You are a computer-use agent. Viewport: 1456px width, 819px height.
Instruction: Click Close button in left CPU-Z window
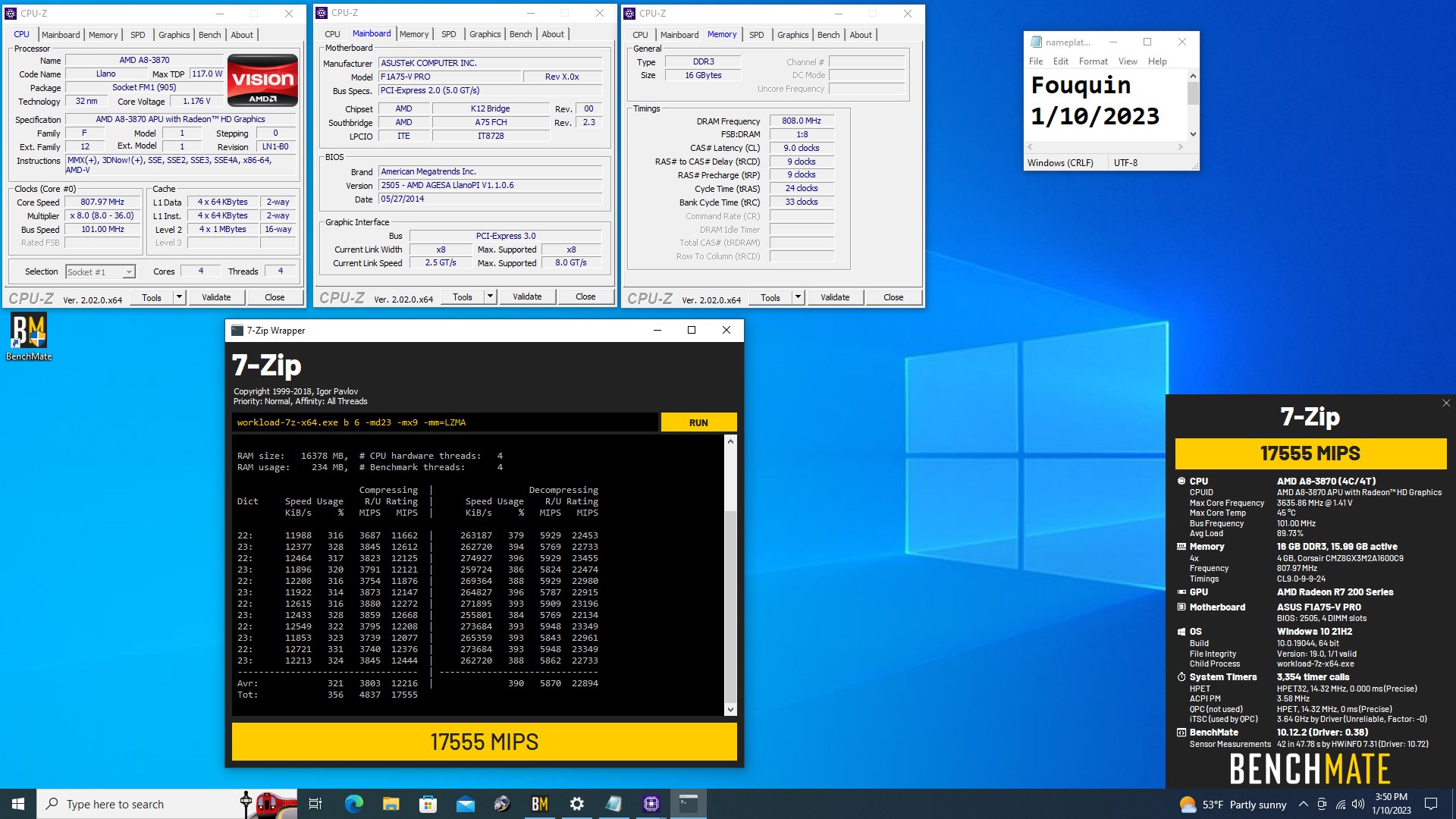pyautogui.click(x=275, y=297)
